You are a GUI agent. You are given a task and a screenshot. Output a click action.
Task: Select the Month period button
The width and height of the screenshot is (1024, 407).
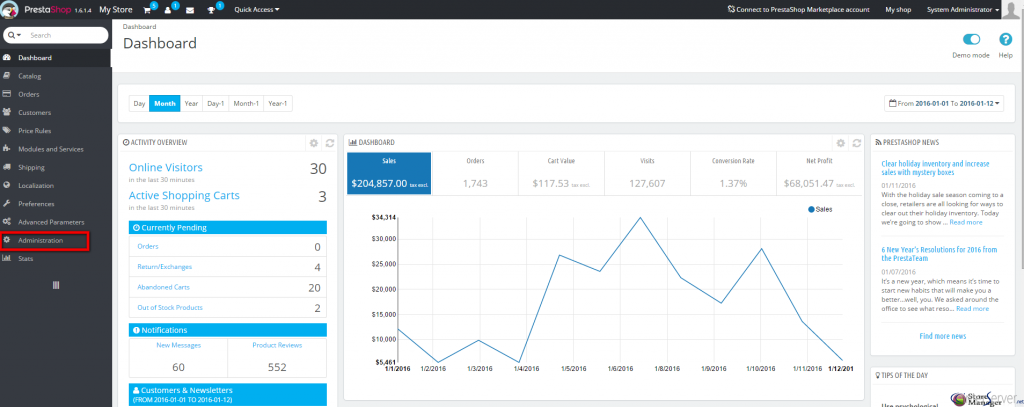[x=165, y=103]
